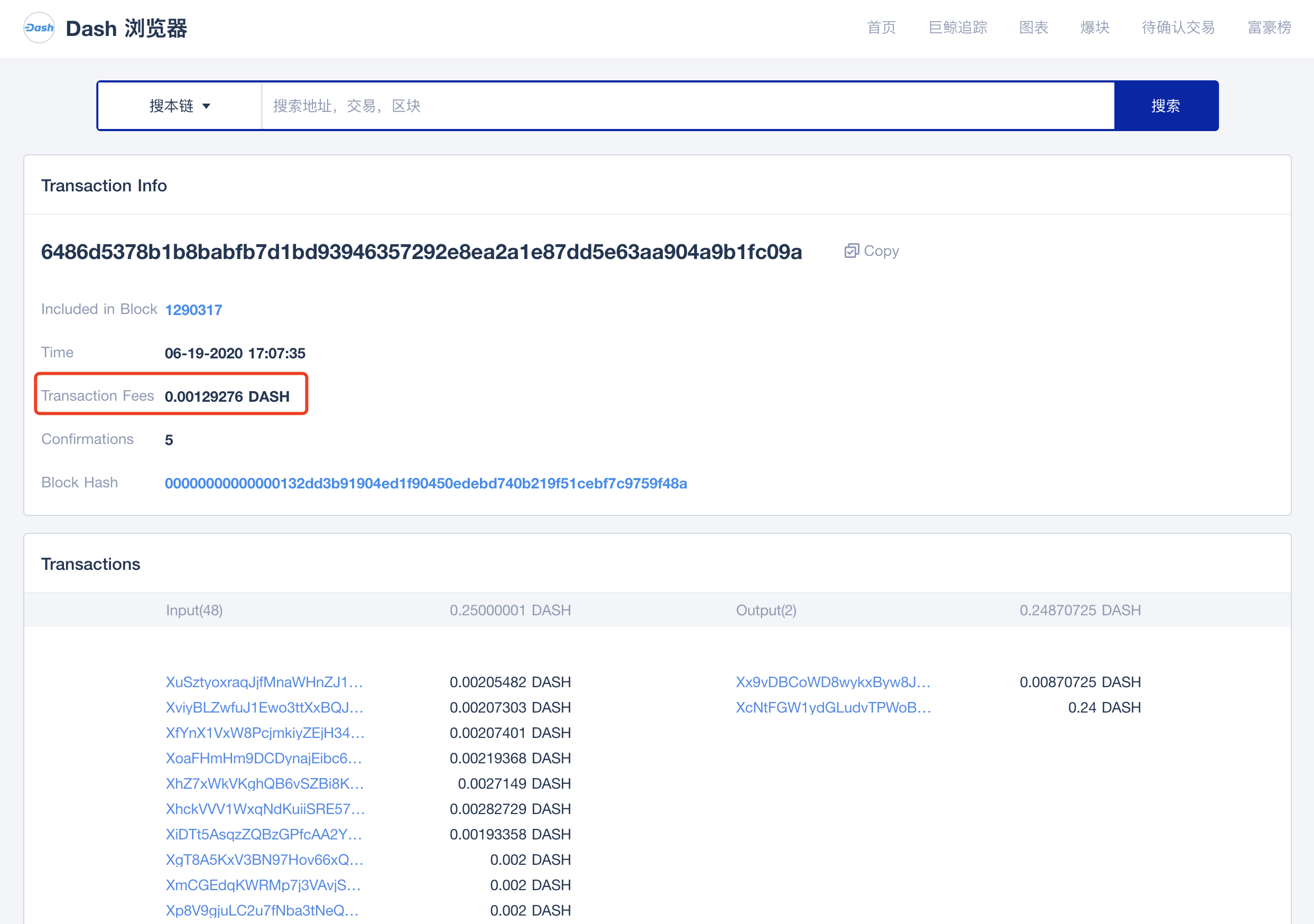Open the 待确认交易 pending transactions menu
This screenshot has width=1314, height=924.
point(1178,27)
